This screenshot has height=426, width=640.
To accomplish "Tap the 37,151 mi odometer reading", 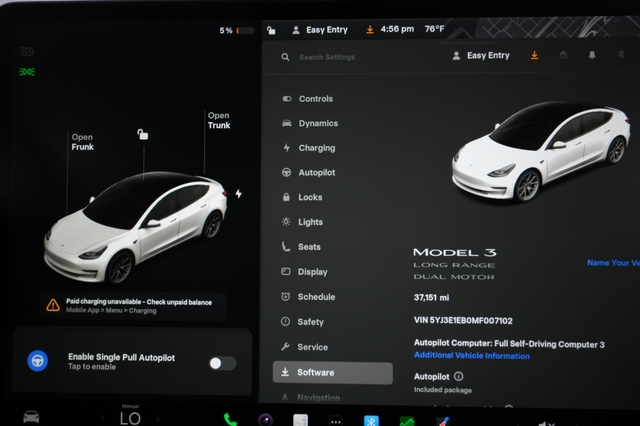I will (431, 297).
